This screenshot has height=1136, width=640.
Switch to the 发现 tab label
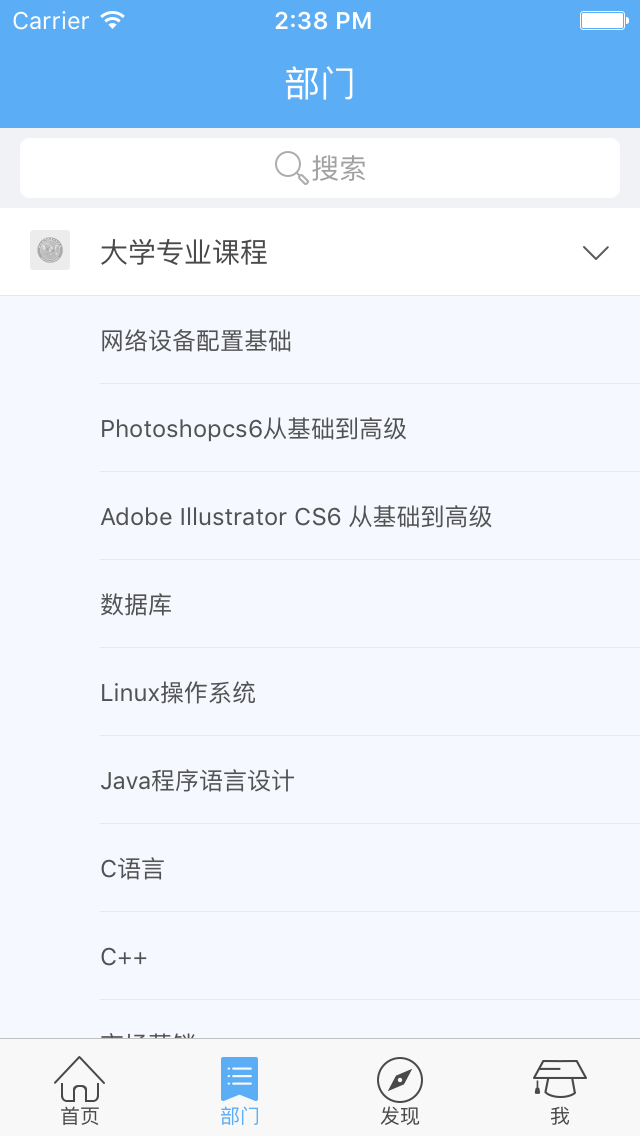[400, 1116]
